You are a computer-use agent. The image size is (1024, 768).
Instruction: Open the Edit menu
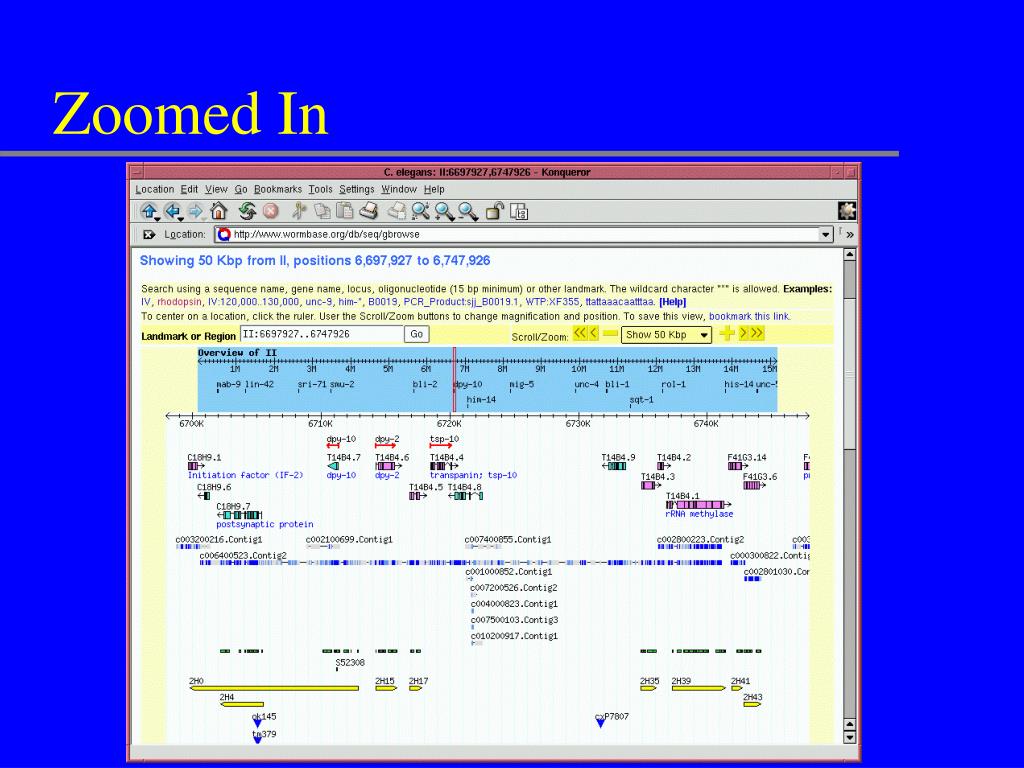coord(189,189)
